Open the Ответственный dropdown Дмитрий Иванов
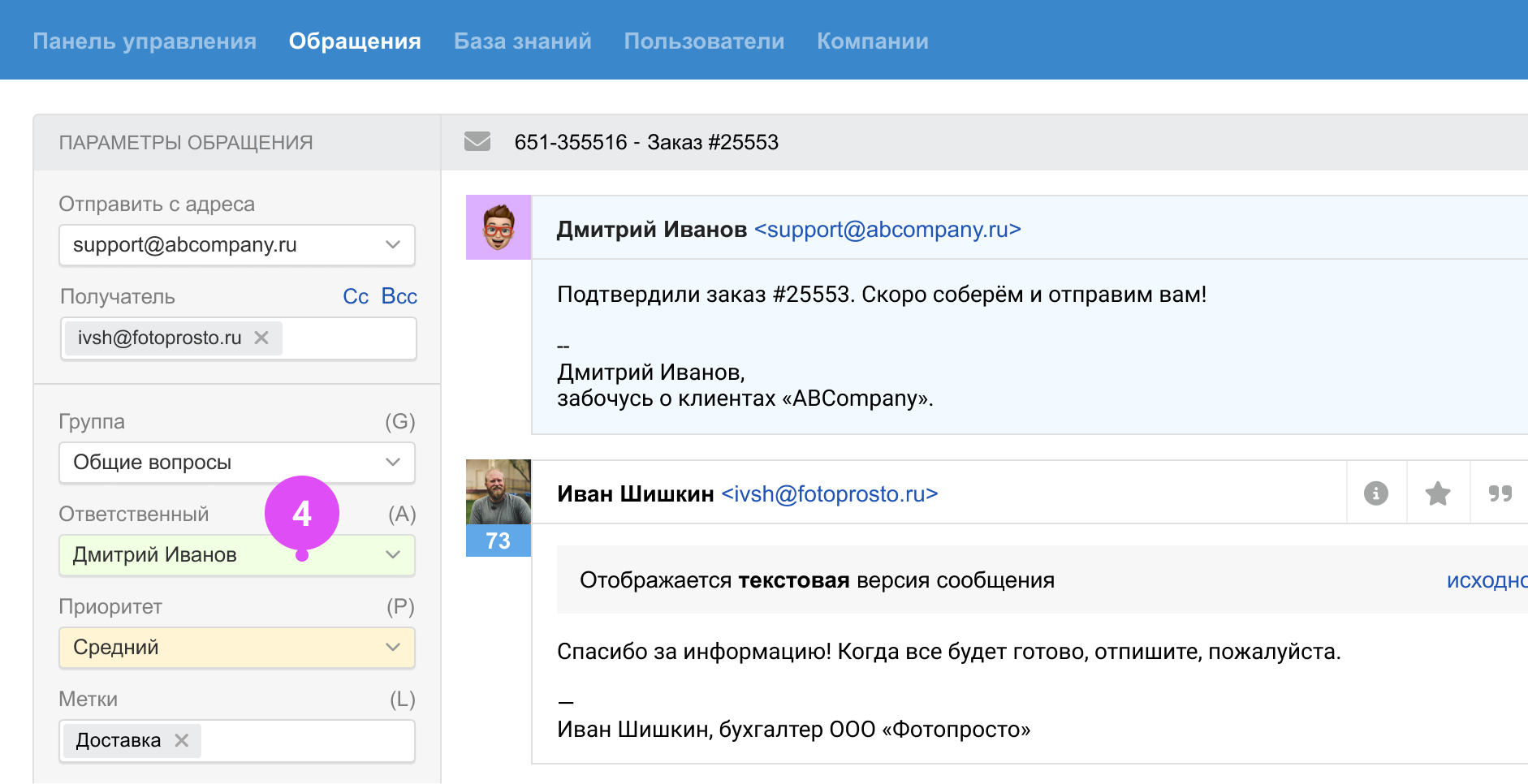 [237, 555]
